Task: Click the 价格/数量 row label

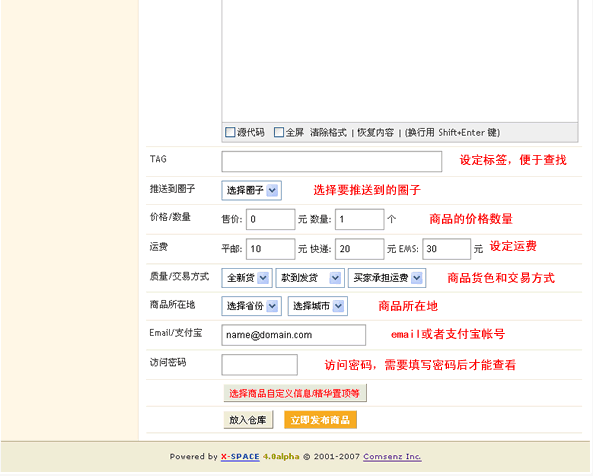Action: (170, 217)
